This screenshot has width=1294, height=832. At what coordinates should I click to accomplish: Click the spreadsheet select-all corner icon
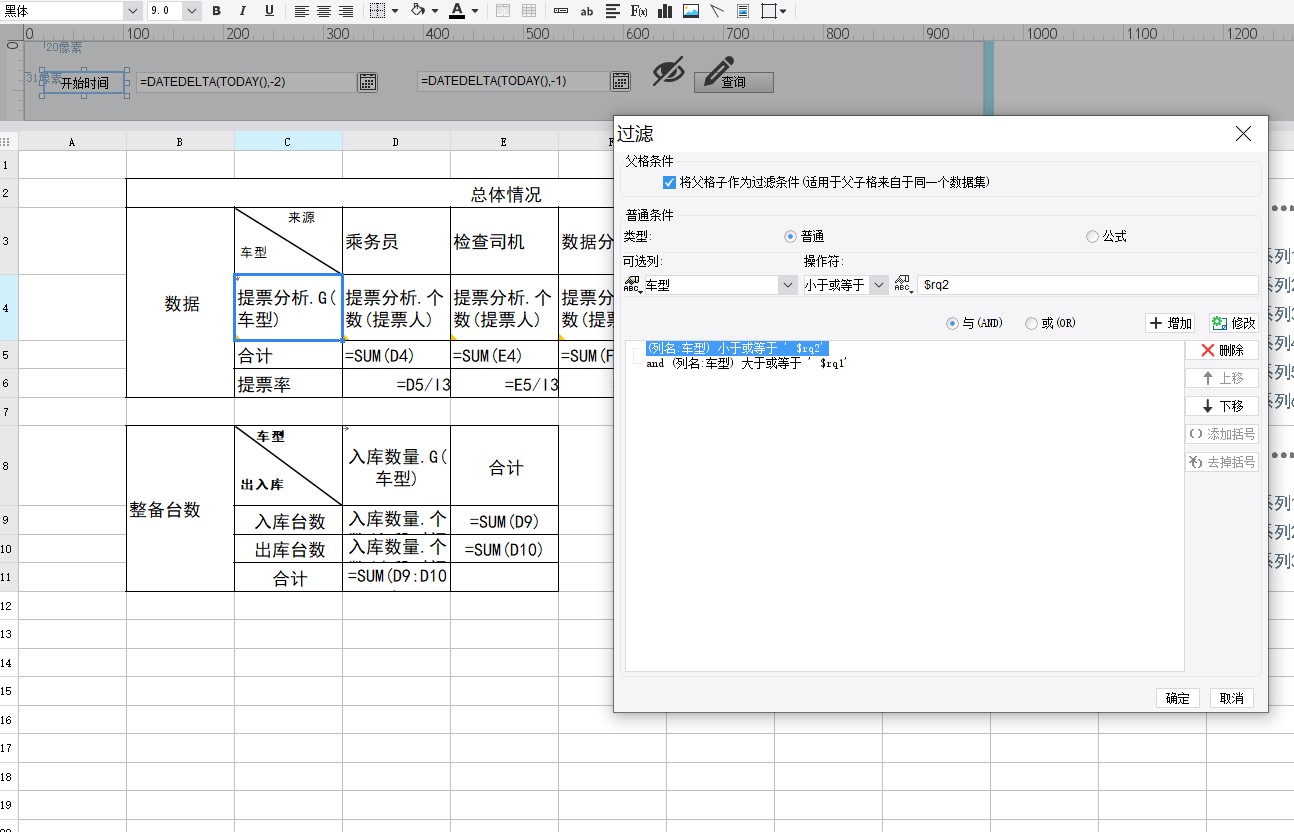tap(6, 142)
